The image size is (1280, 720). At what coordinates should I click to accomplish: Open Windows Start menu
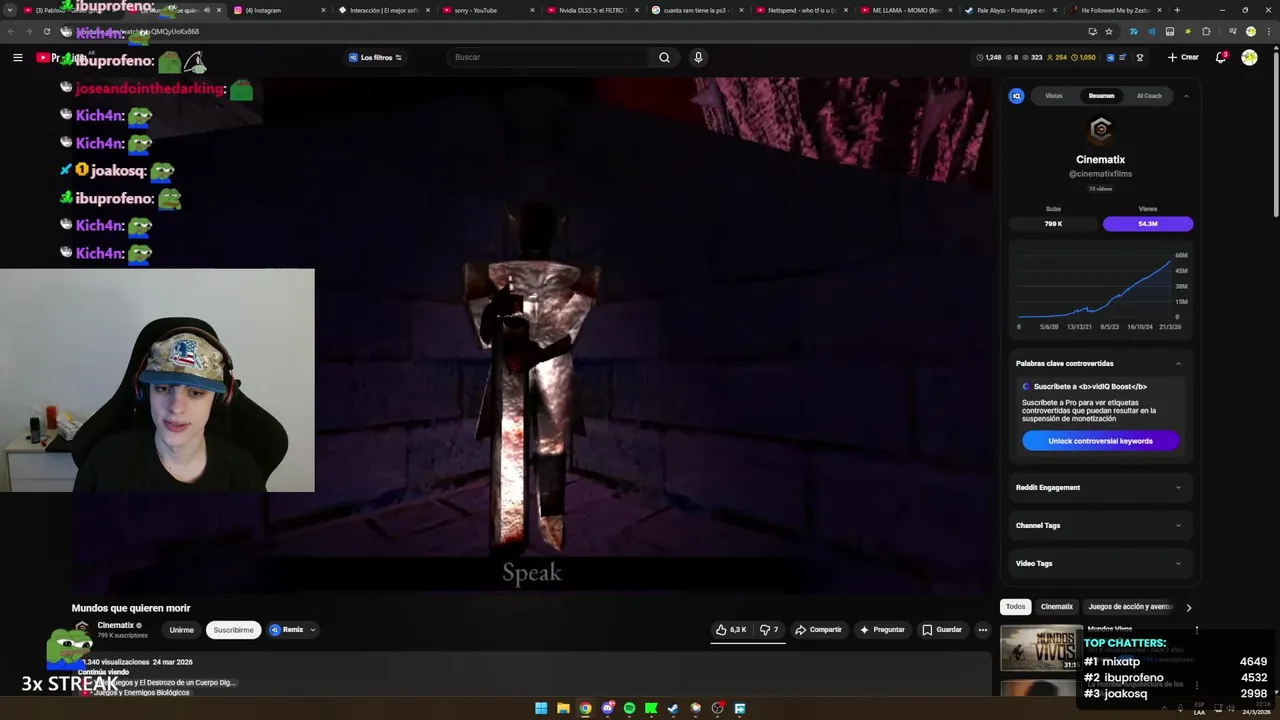[x=541, y=708]
